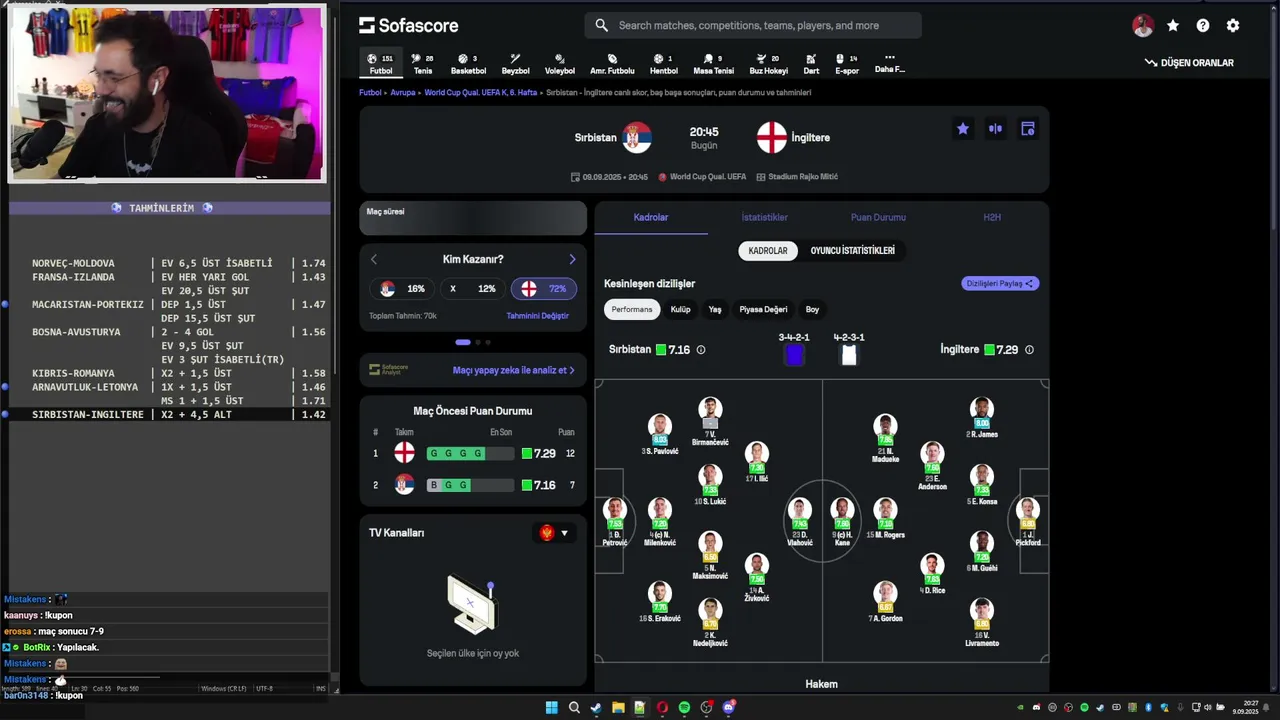Open TV Kanalları country dropdown
This screenshot has height=720, width=1280.
pyautogui.click(x=554, y=533)
